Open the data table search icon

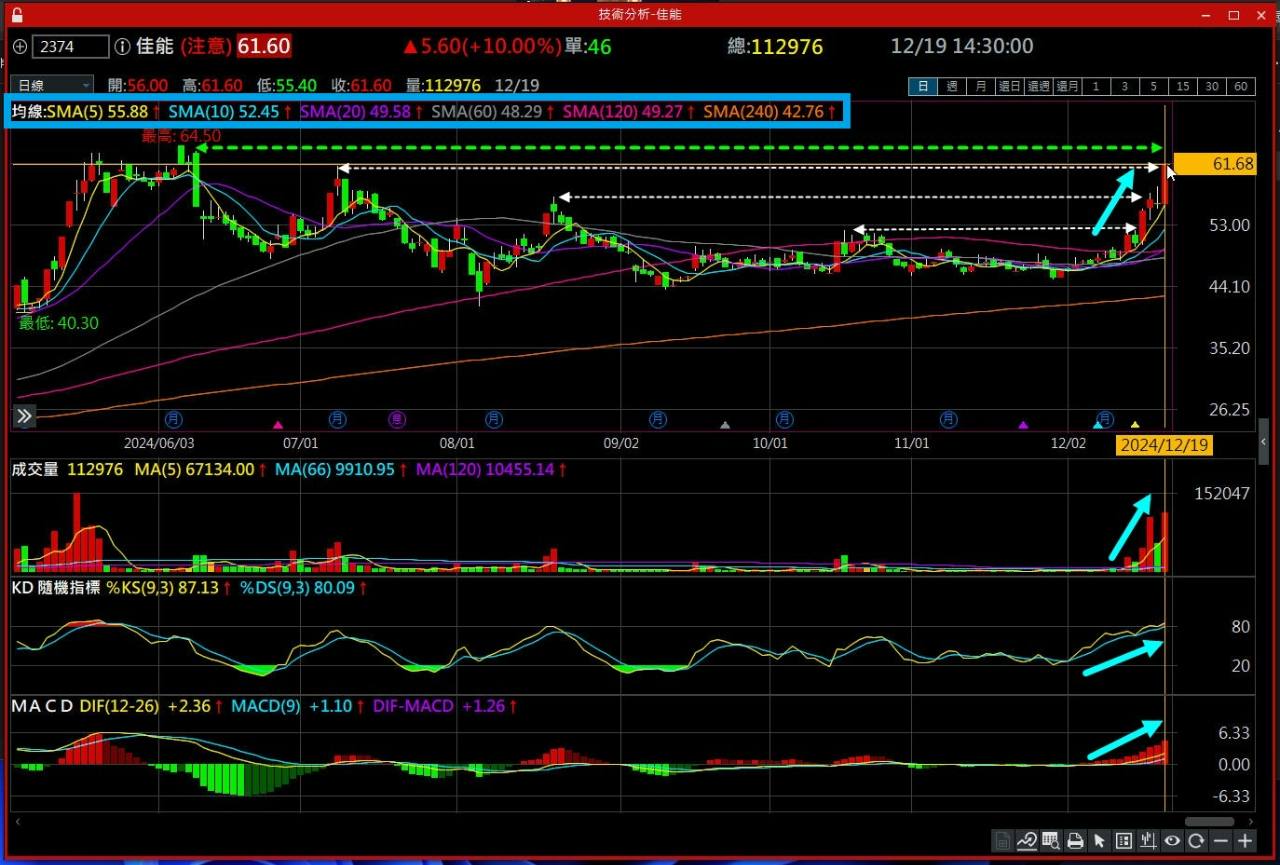click(1050, 841)
